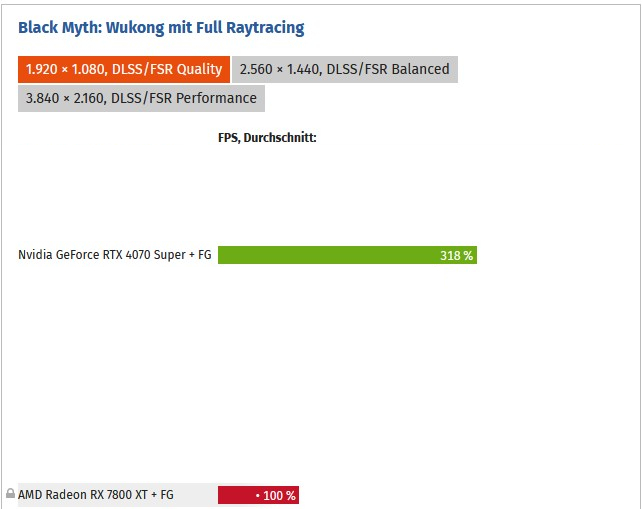Click the red RX 7800 XT bar
Viewport: 642px width, 509px height.
pos(258,495)
